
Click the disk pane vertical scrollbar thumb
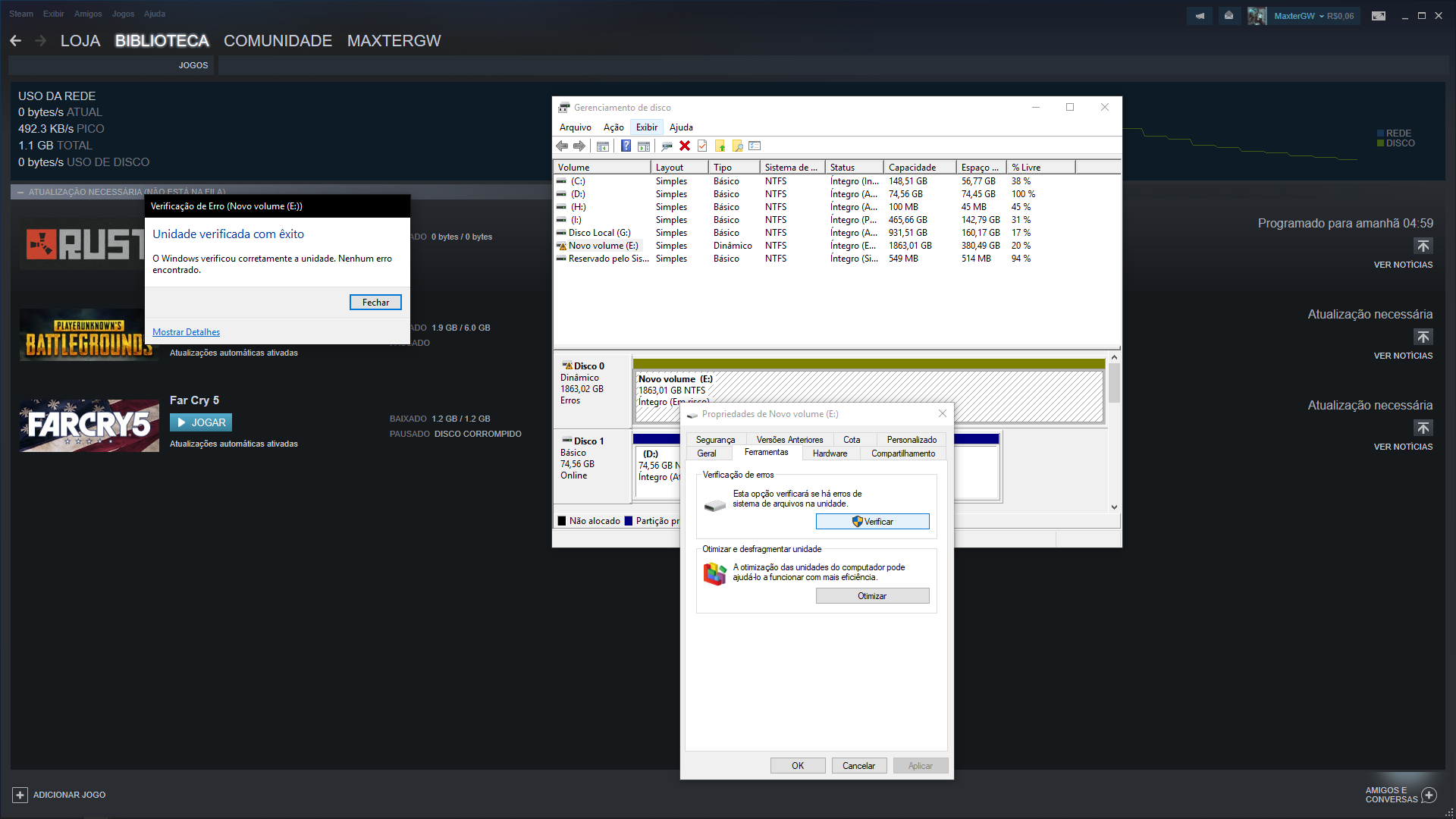tap(1114, 383)
